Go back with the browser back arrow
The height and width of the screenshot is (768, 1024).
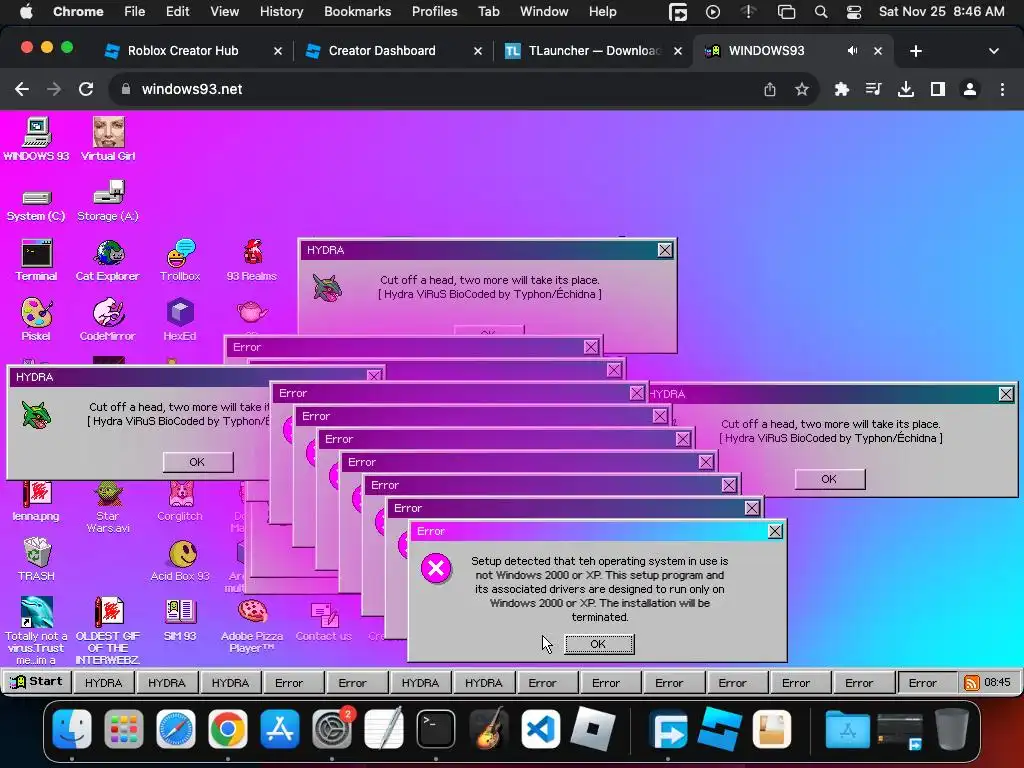[x=22, y=89]
